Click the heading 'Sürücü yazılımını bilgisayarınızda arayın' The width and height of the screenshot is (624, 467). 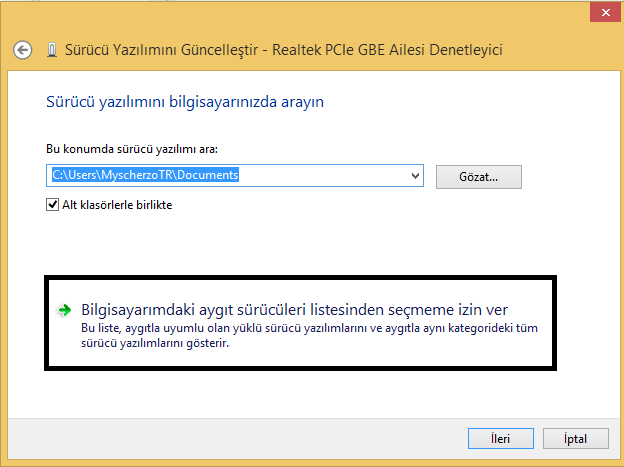186,102
